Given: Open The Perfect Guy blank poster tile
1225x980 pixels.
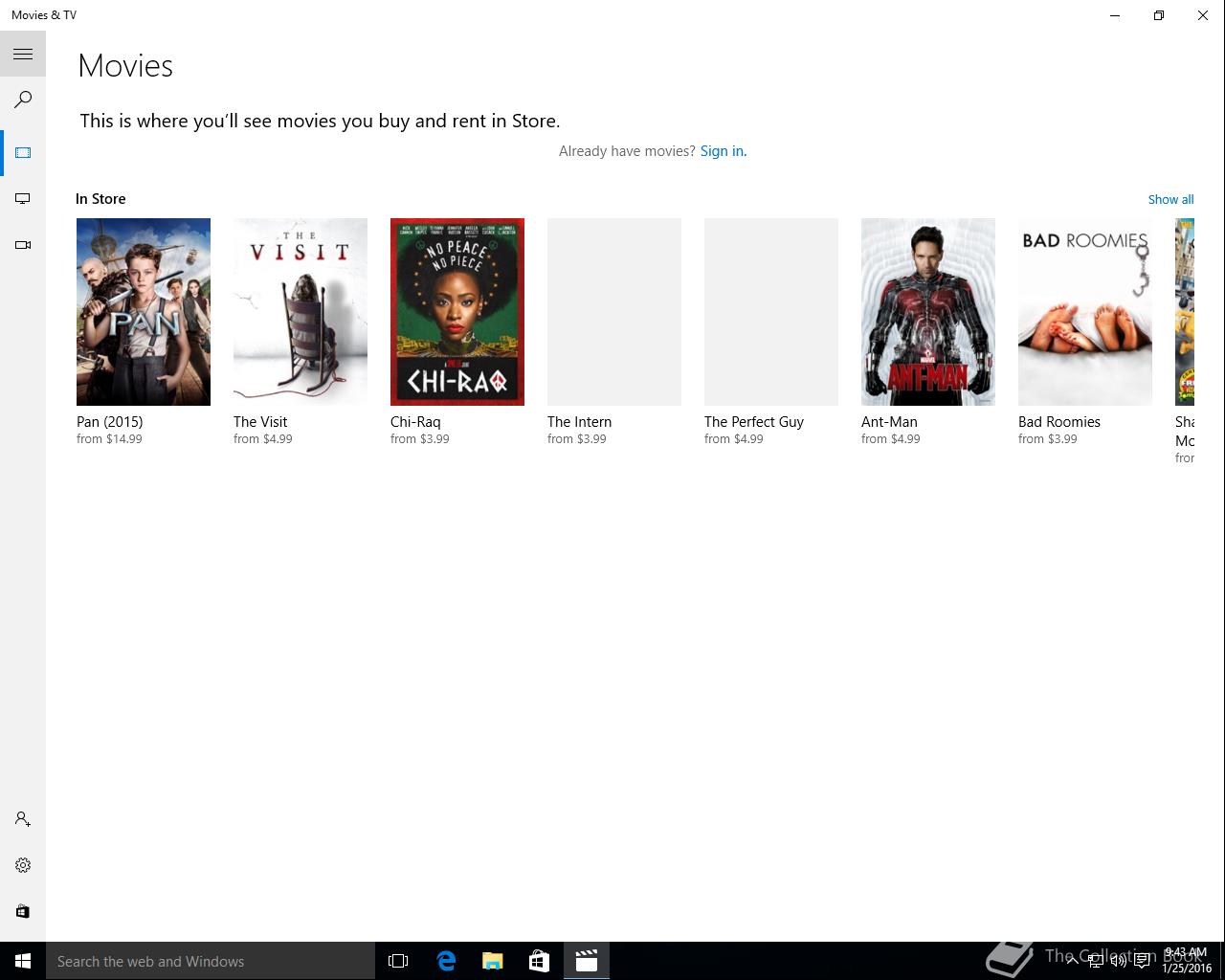Looking at the screenshot, I should (771, 312).
